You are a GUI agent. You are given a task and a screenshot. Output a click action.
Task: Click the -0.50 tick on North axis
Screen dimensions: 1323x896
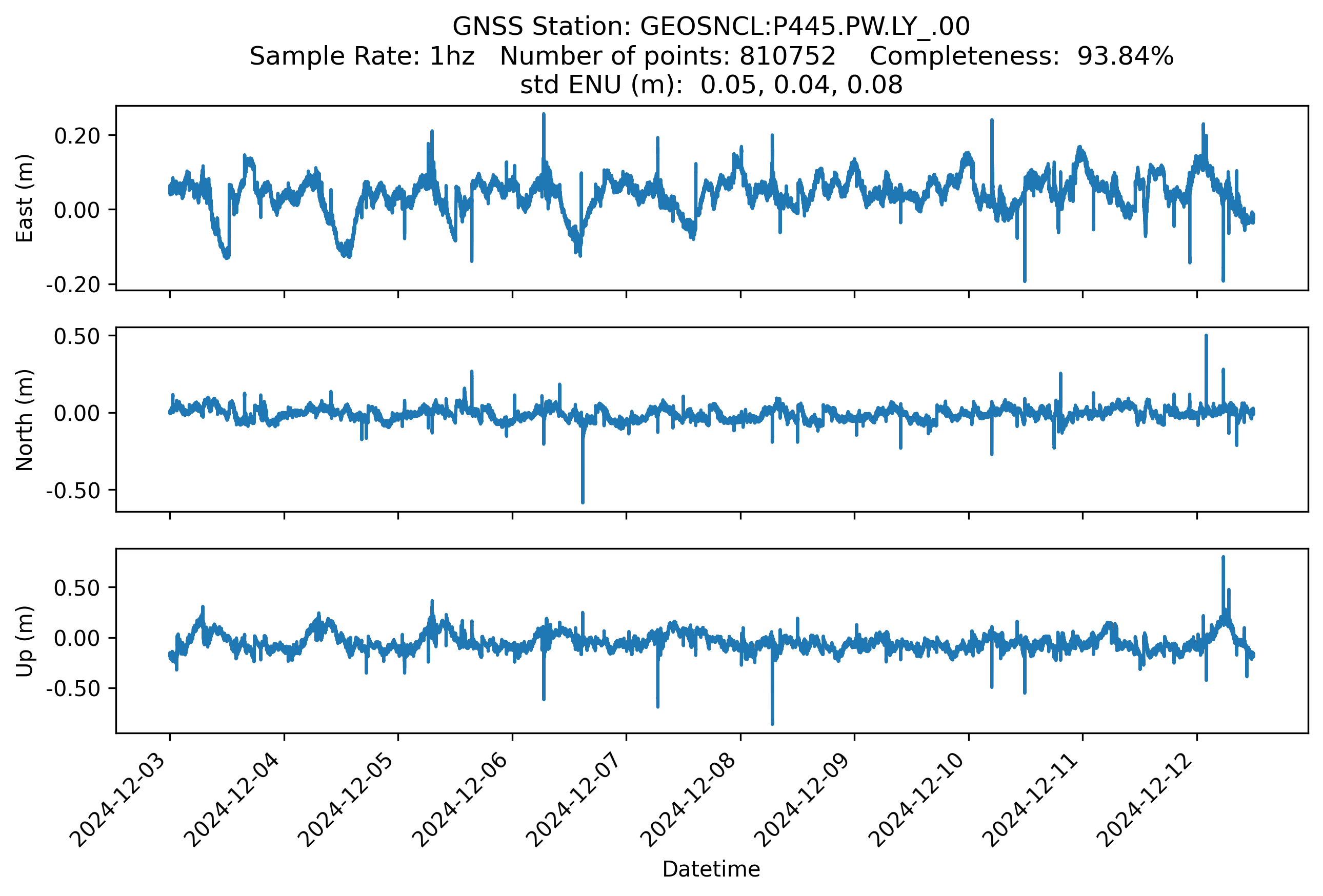click(73, 491)
